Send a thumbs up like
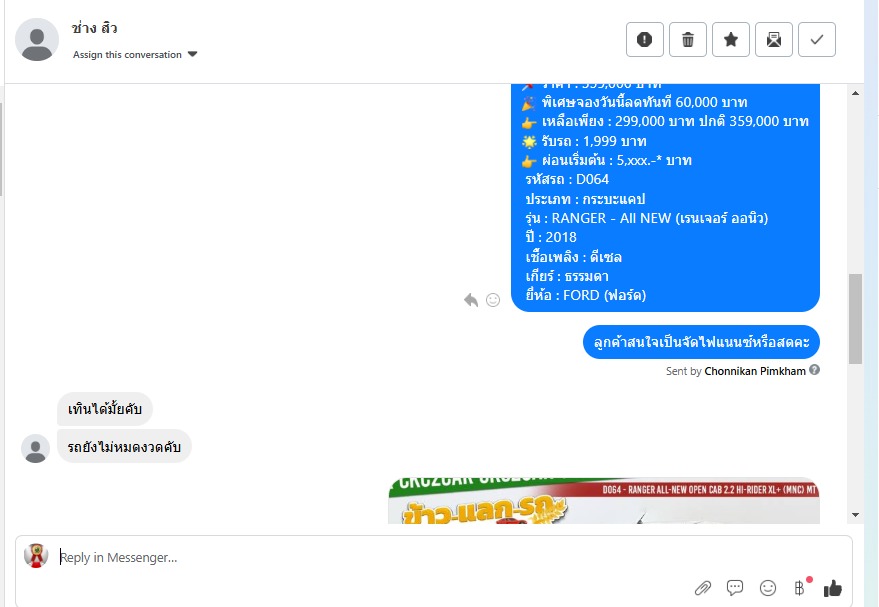 tap(833, 587)
